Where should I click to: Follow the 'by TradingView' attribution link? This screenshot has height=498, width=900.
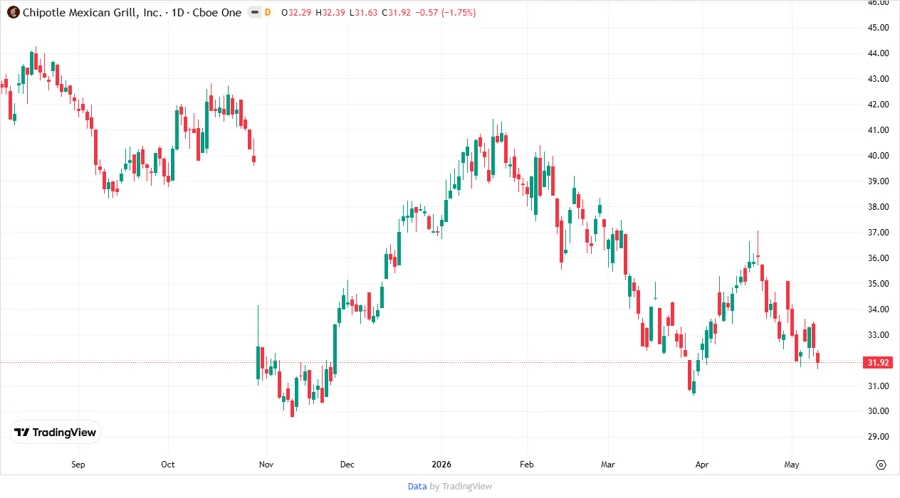click(x=461, y=487)
